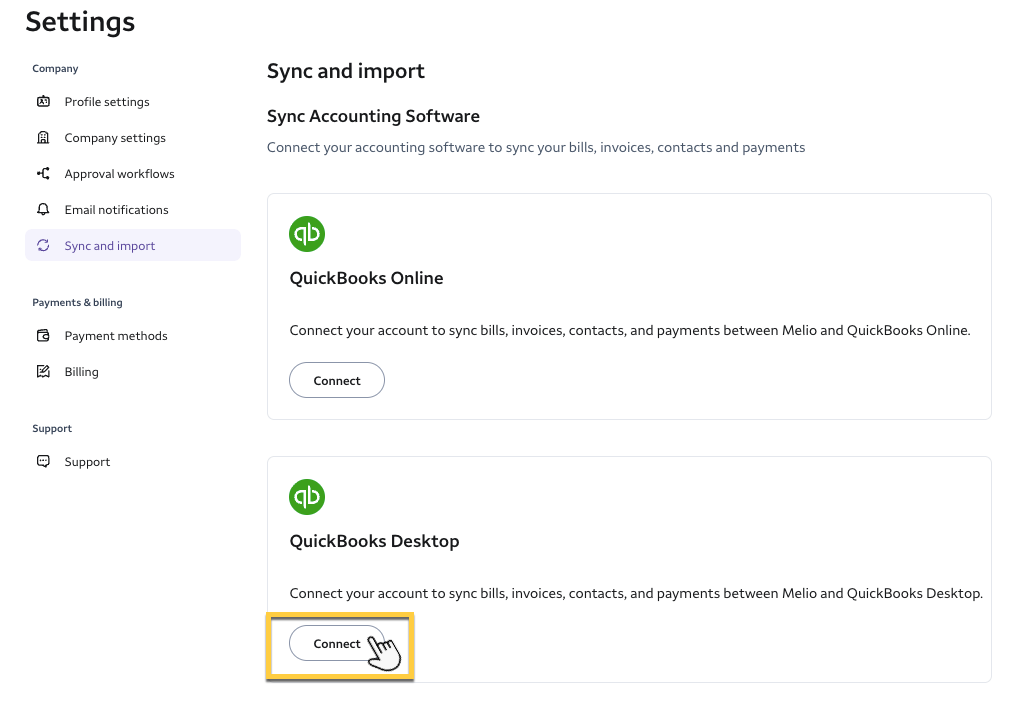Click the QuickBooks Desktop card title

click(x=374, y=541)
